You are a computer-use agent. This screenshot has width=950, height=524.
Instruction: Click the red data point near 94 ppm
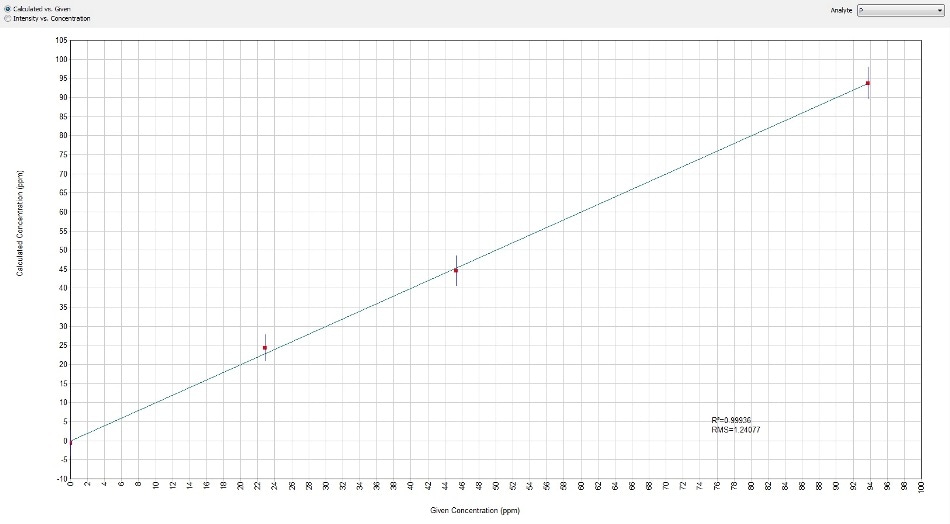pos(868,83)
